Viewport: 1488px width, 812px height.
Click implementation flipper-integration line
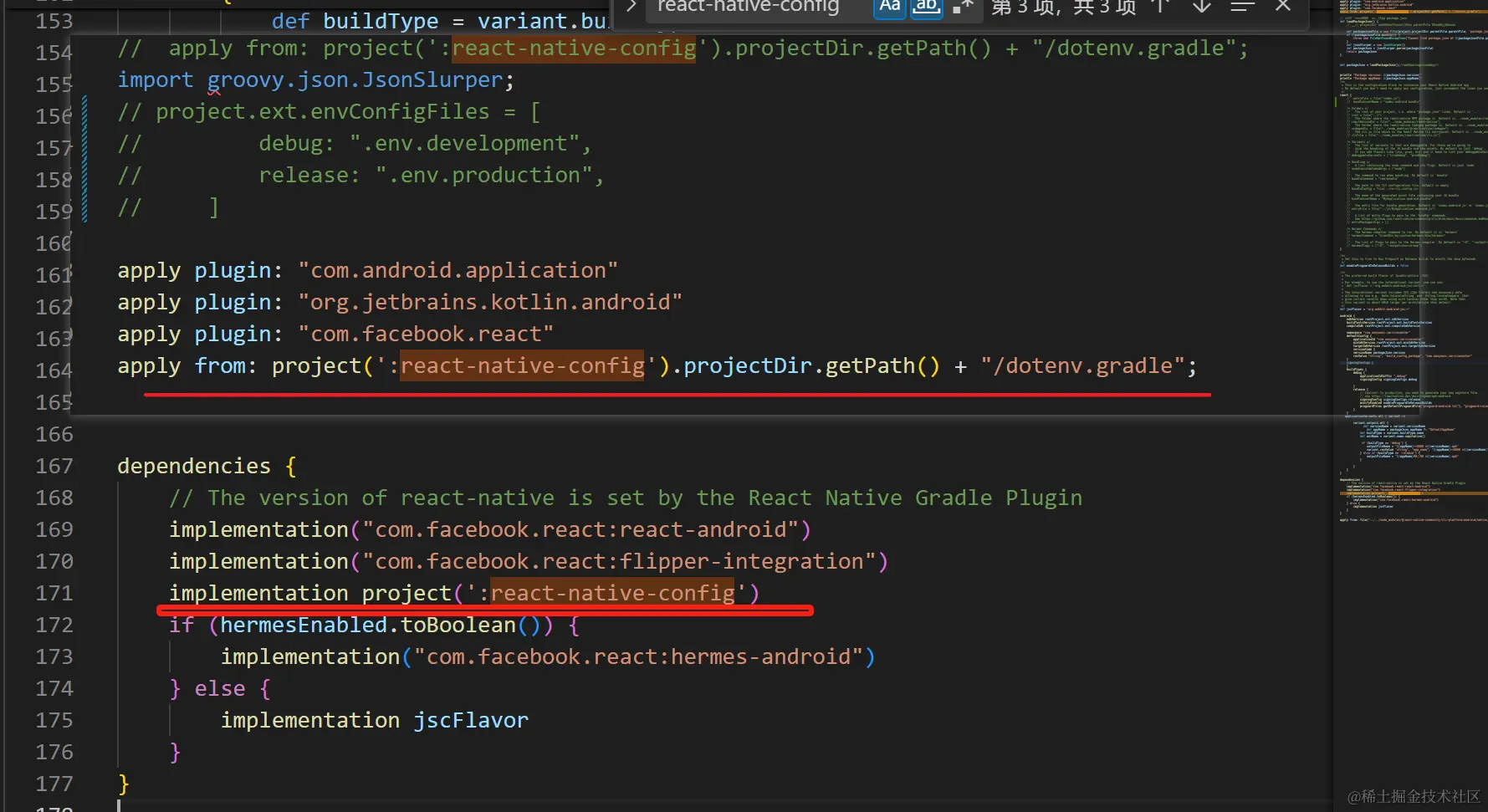[529, 562]
